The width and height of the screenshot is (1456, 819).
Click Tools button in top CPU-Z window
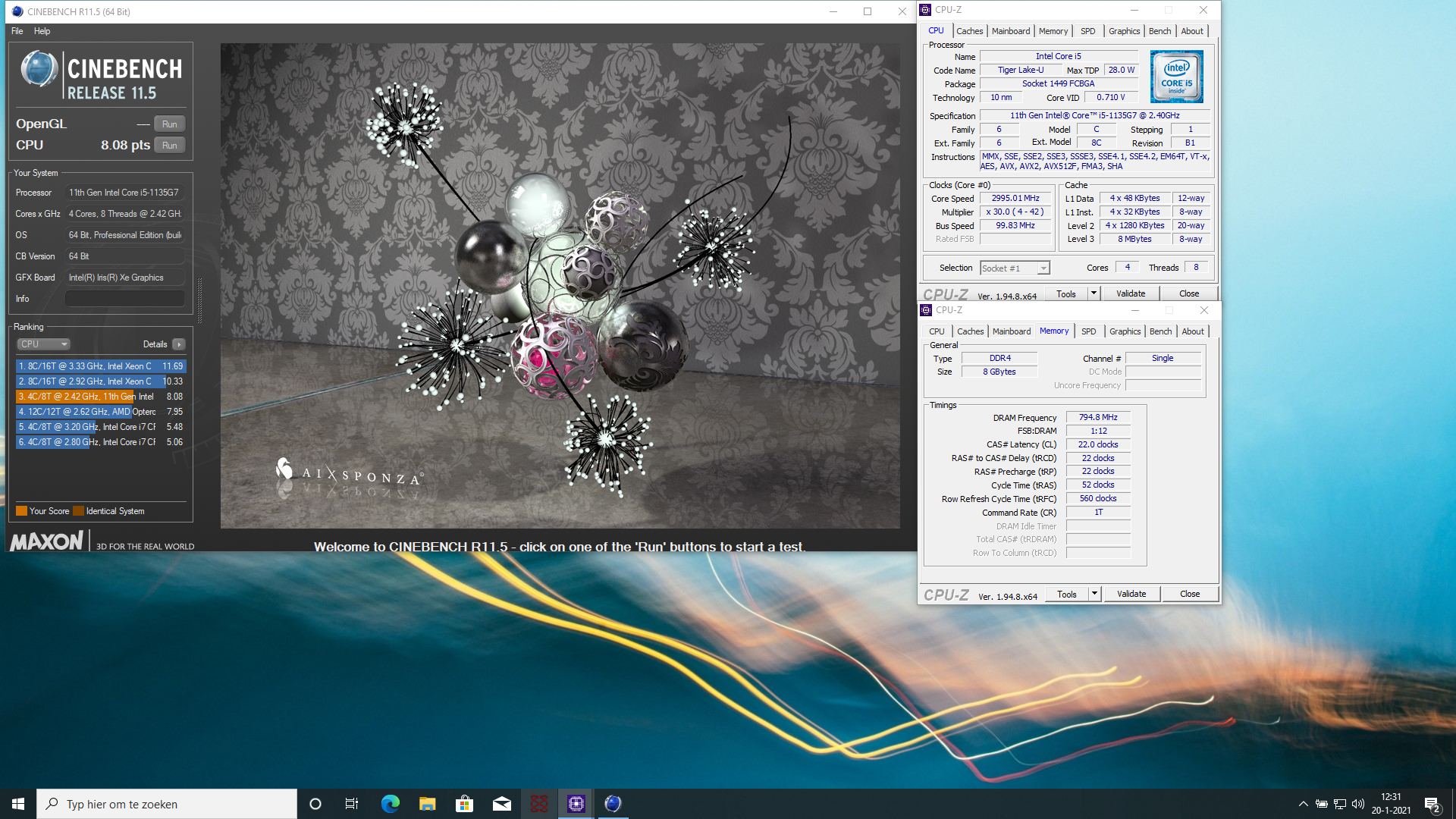1066,294
